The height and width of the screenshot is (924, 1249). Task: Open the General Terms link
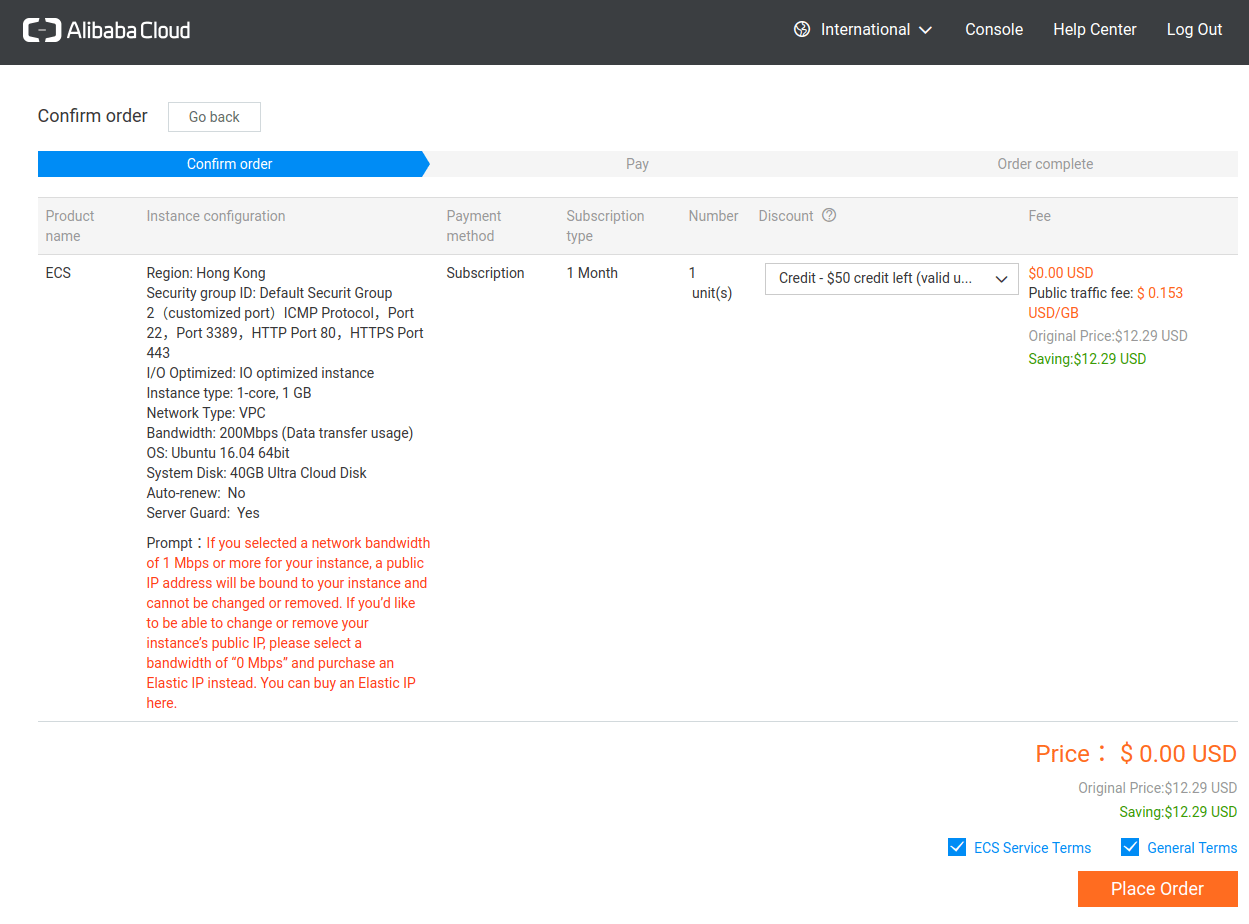1192,848
